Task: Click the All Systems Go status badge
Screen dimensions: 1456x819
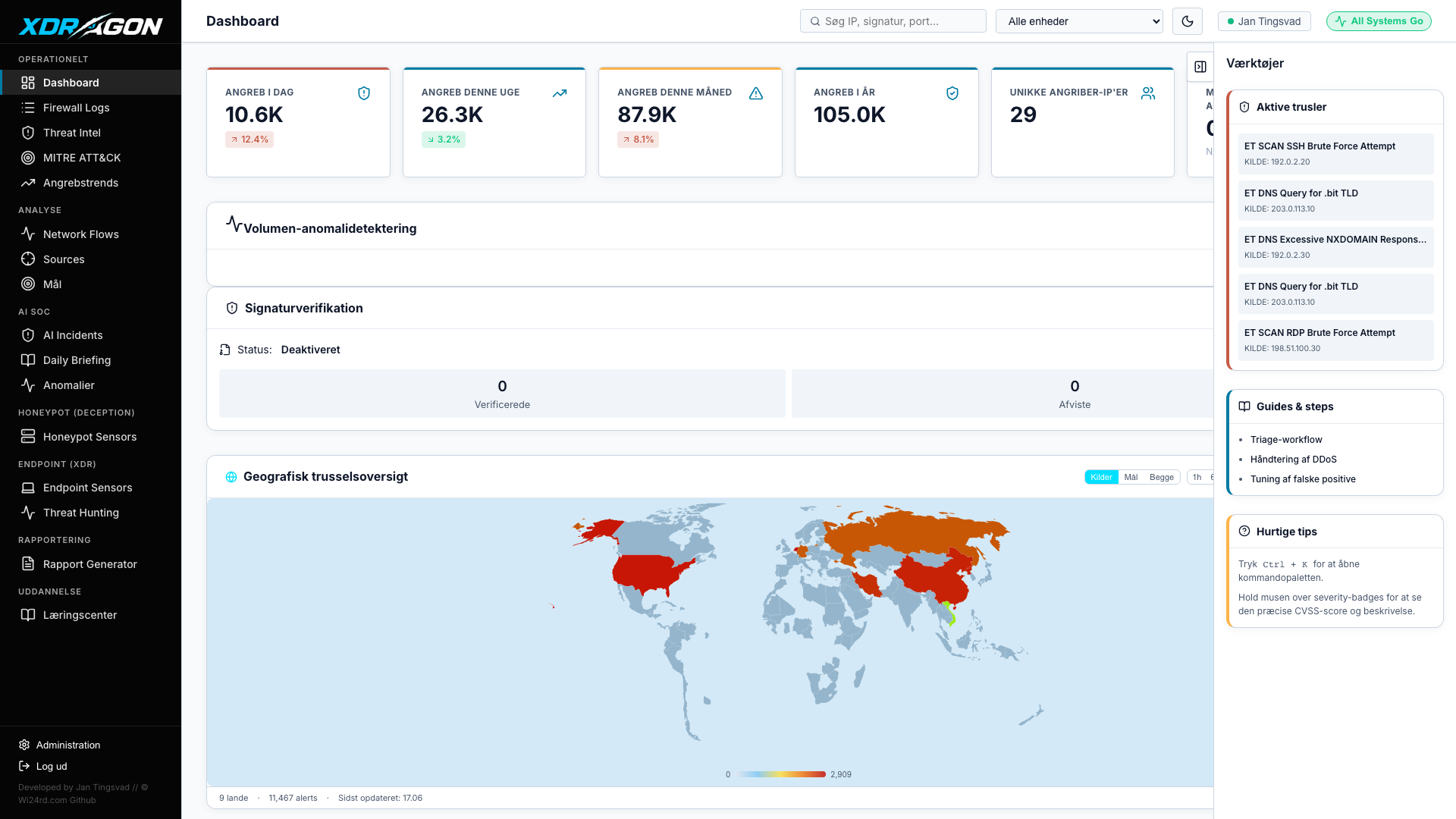Action: pos(1379,21)
